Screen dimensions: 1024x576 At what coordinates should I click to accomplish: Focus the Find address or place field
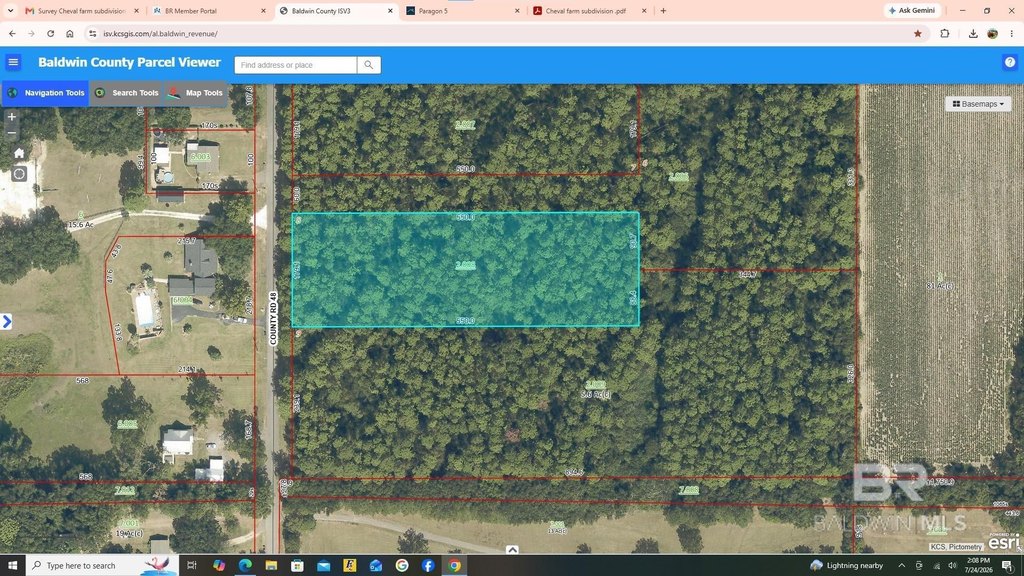click(296, 65)
